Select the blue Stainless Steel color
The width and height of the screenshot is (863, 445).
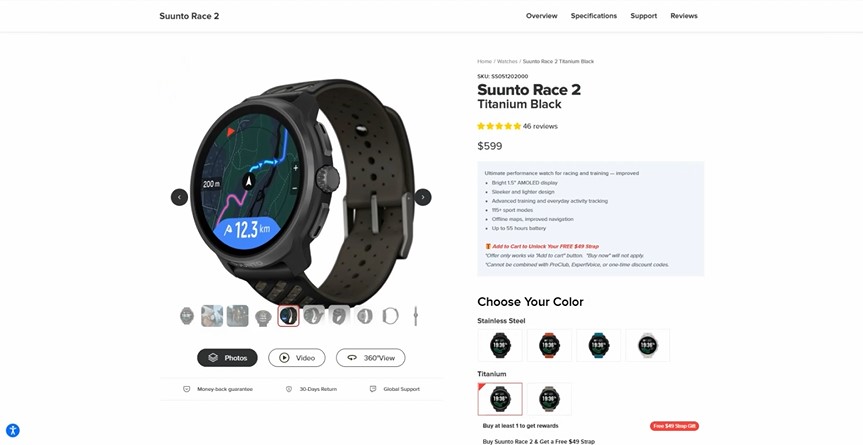(x=599, y=345)
